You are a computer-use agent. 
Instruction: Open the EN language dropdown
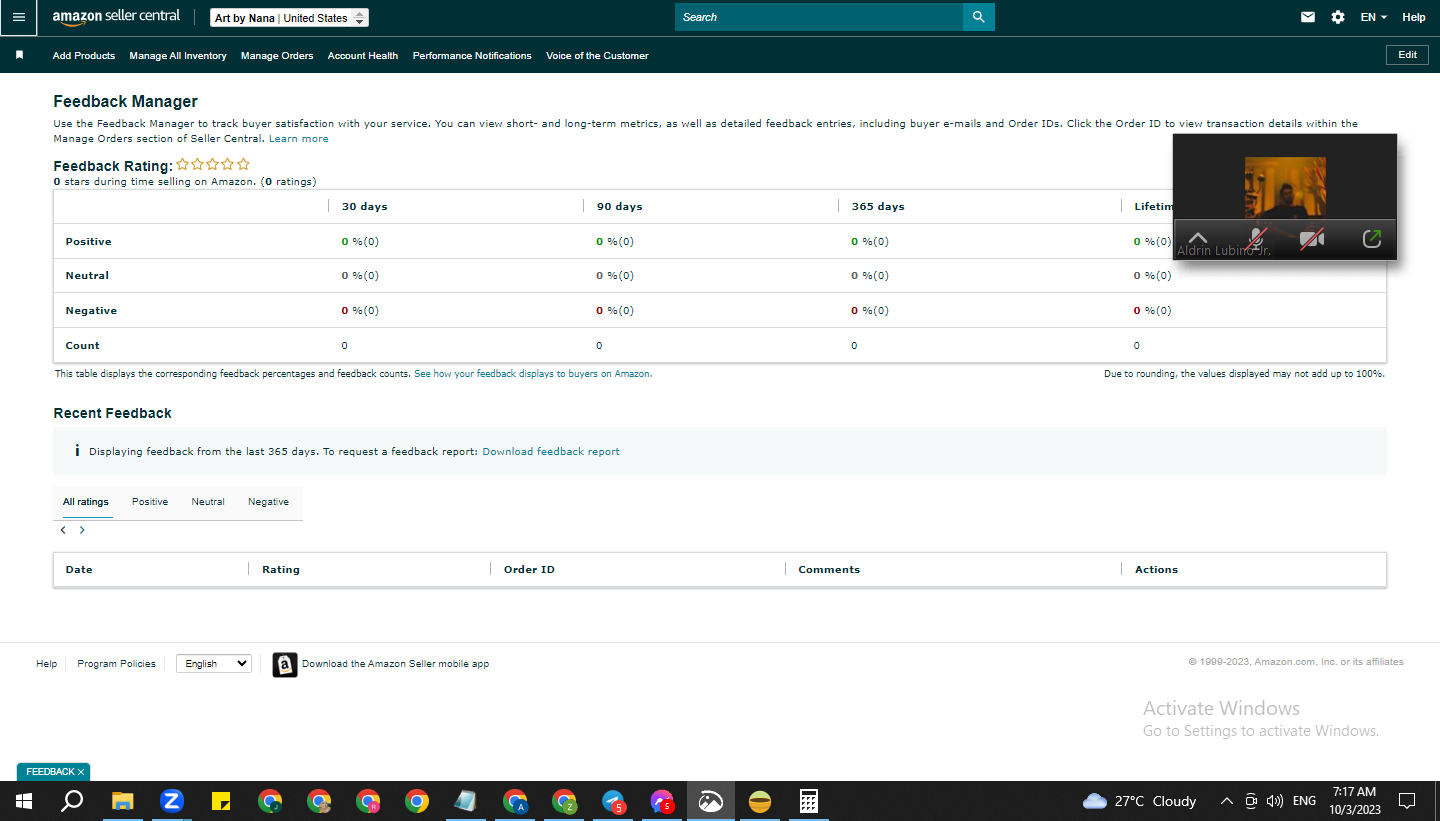click(x=1373, y=17)
